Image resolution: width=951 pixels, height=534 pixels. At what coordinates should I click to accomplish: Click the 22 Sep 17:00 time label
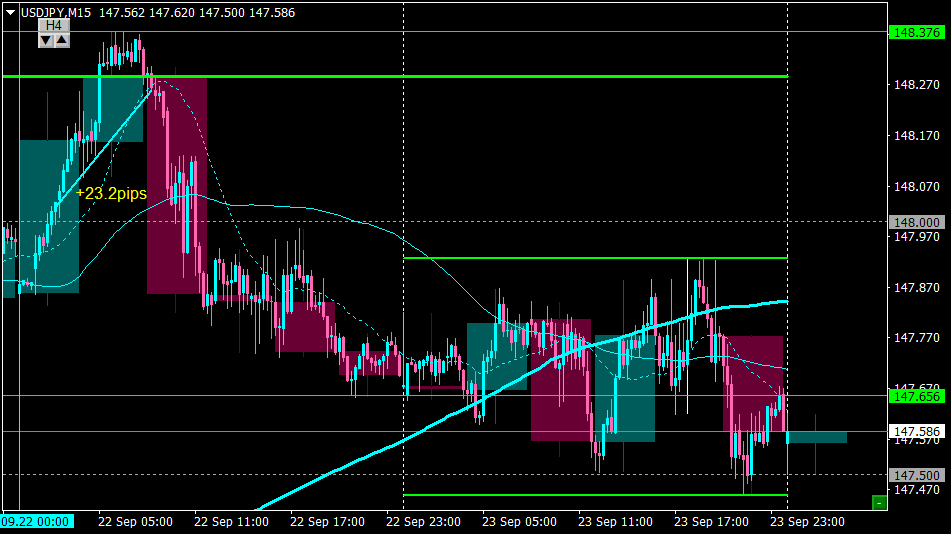pyautogui.click(x=328, y=521)
